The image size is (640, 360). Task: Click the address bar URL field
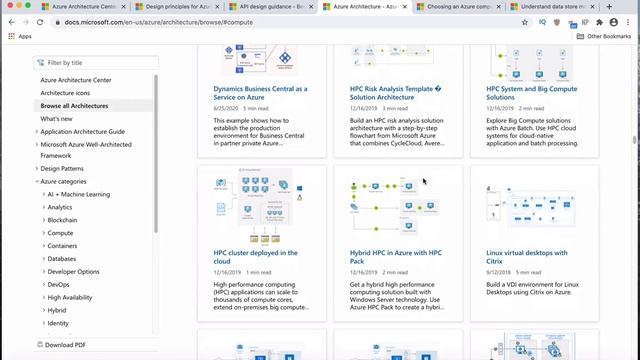[x=286, y=22]
